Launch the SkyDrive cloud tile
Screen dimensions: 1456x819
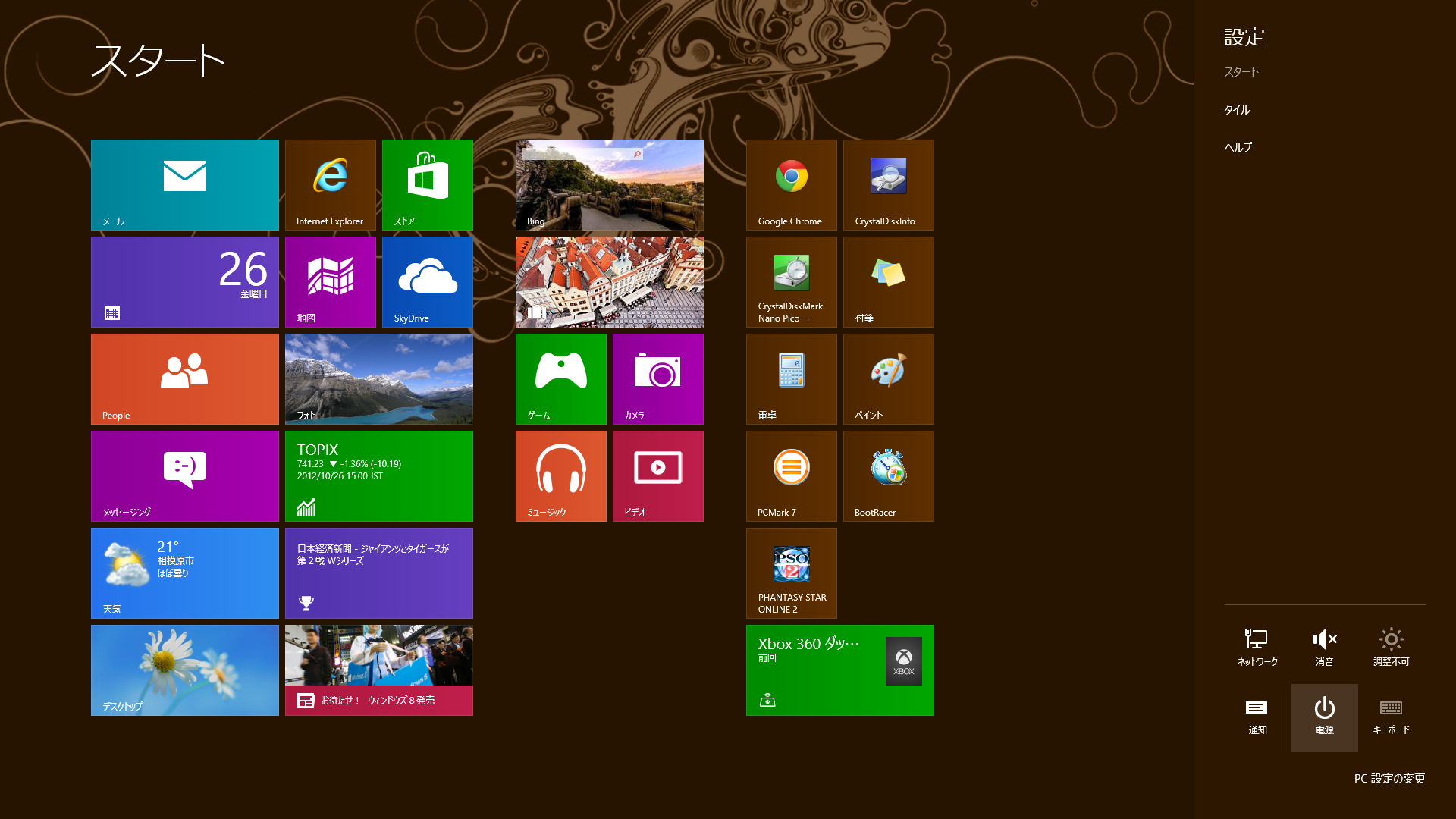tap(427, 281)
